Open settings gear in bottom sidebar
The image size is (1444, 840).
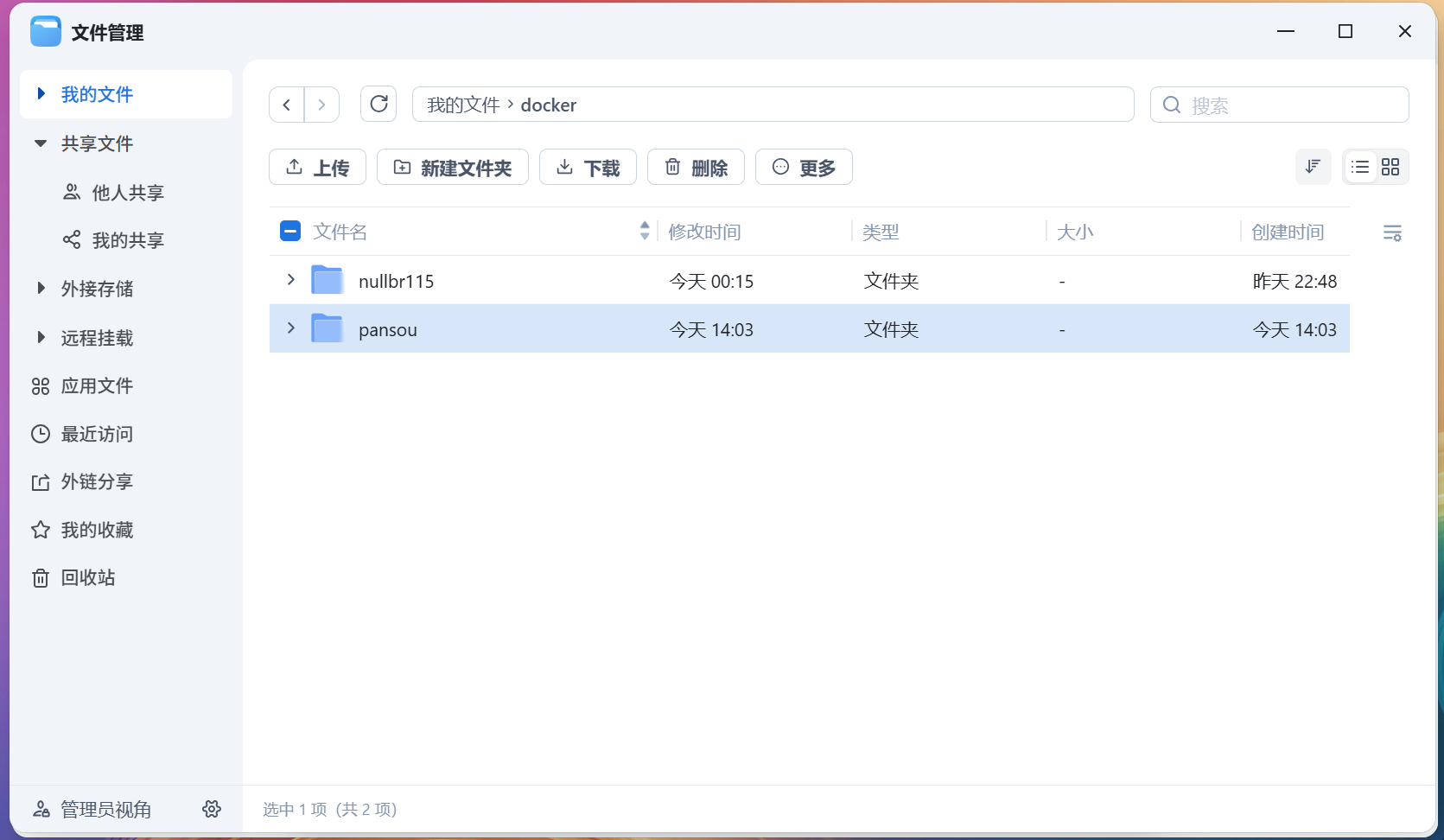pos(212,809)
